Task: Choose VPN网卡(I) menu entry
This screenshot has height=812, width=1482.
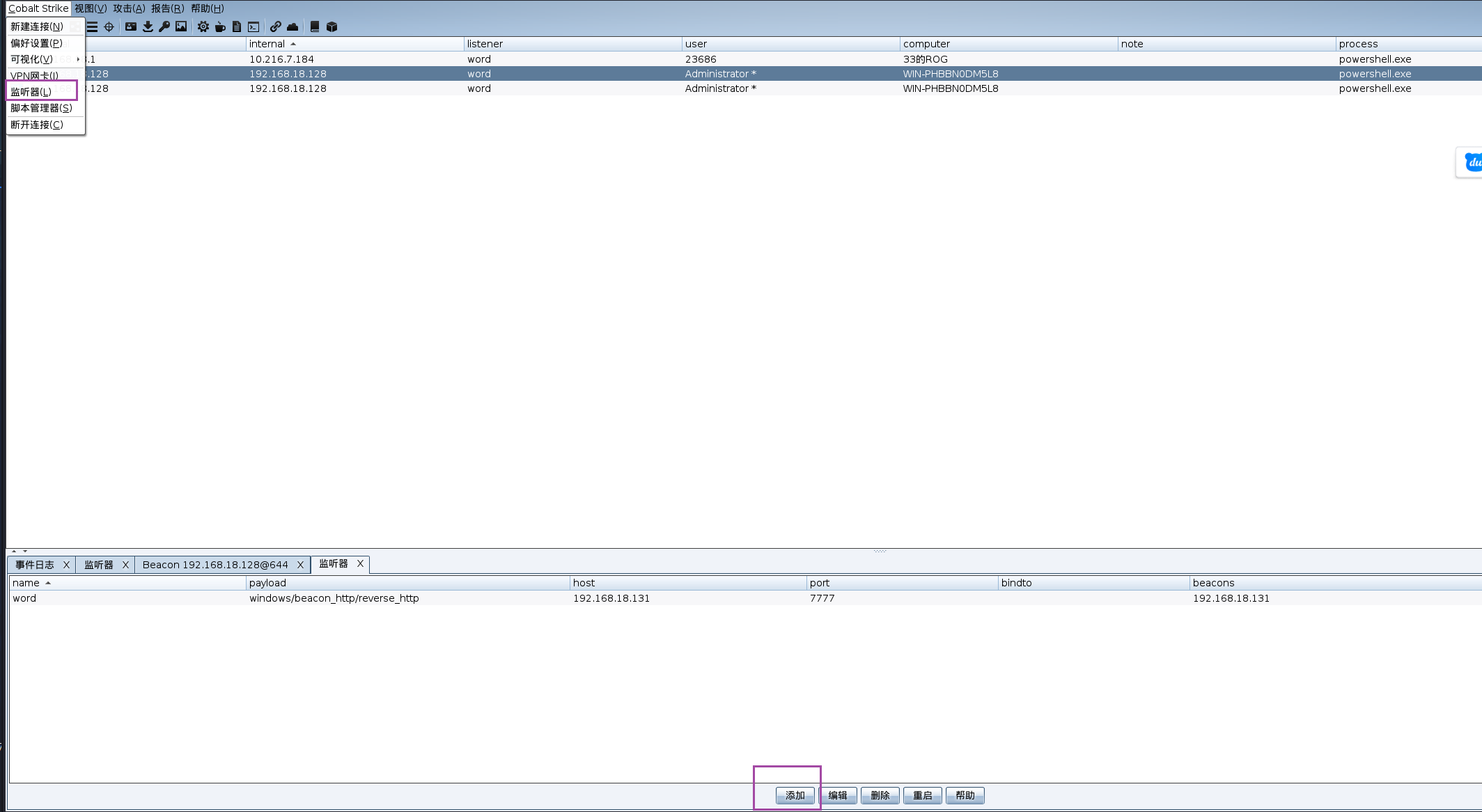Action: pos(45,76)
